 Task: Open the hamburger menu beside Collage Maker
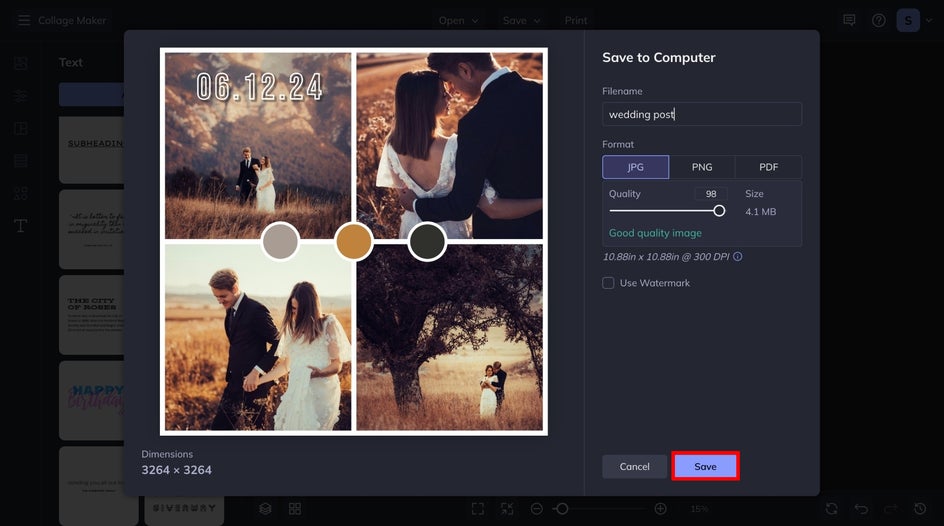pyautogui.click(x=23, y=20)
